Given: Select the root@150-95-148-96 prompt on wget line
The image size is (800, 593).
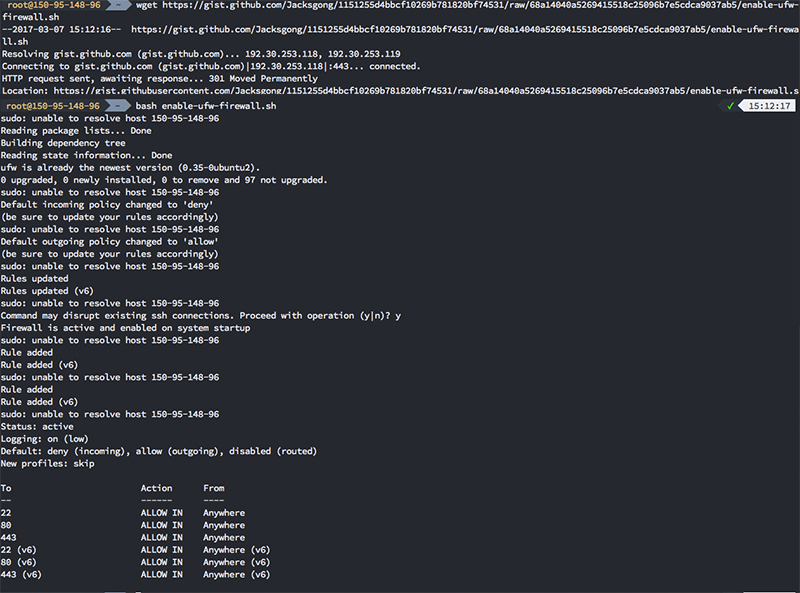Looking at the screenshot, I should click(x=53, y=5).
